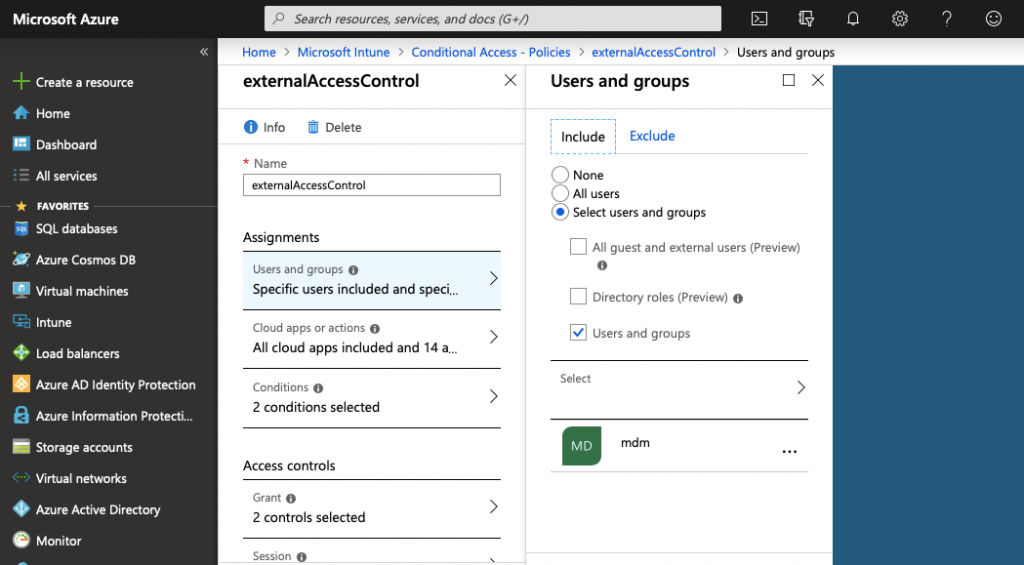Select the All users radio option
This screenshot has height=565, width=1024.
[561, 194]
